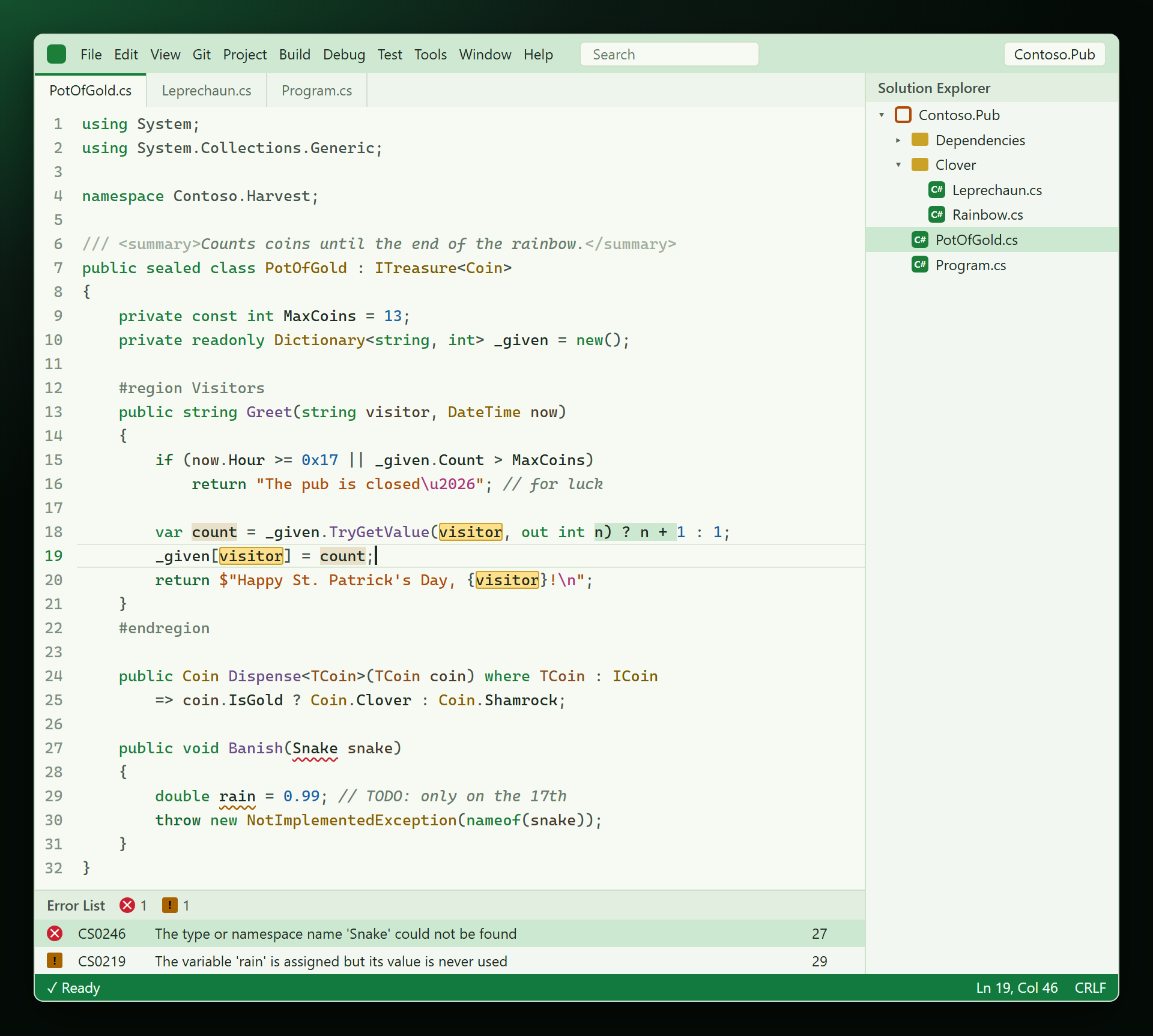1153x1036 pixels.
Task: Open the Git menu
Action: 202,55
